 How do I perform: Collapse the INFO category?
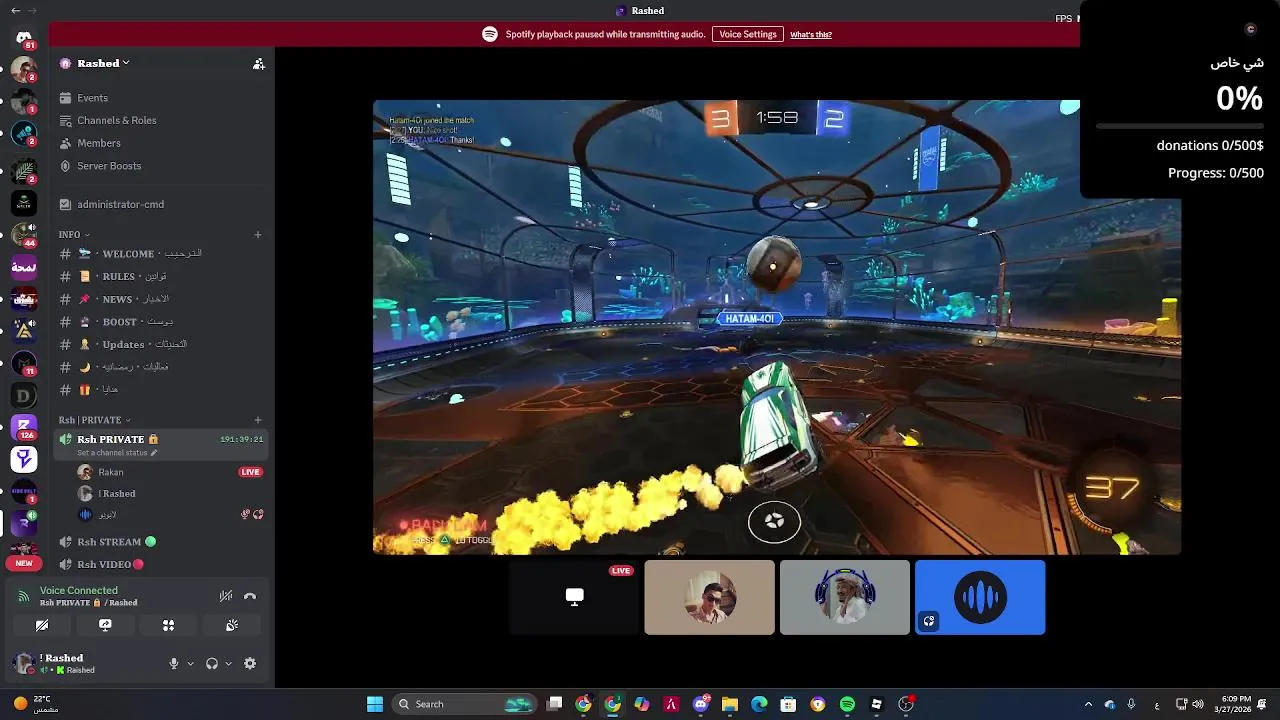click(x=73, y=234)
